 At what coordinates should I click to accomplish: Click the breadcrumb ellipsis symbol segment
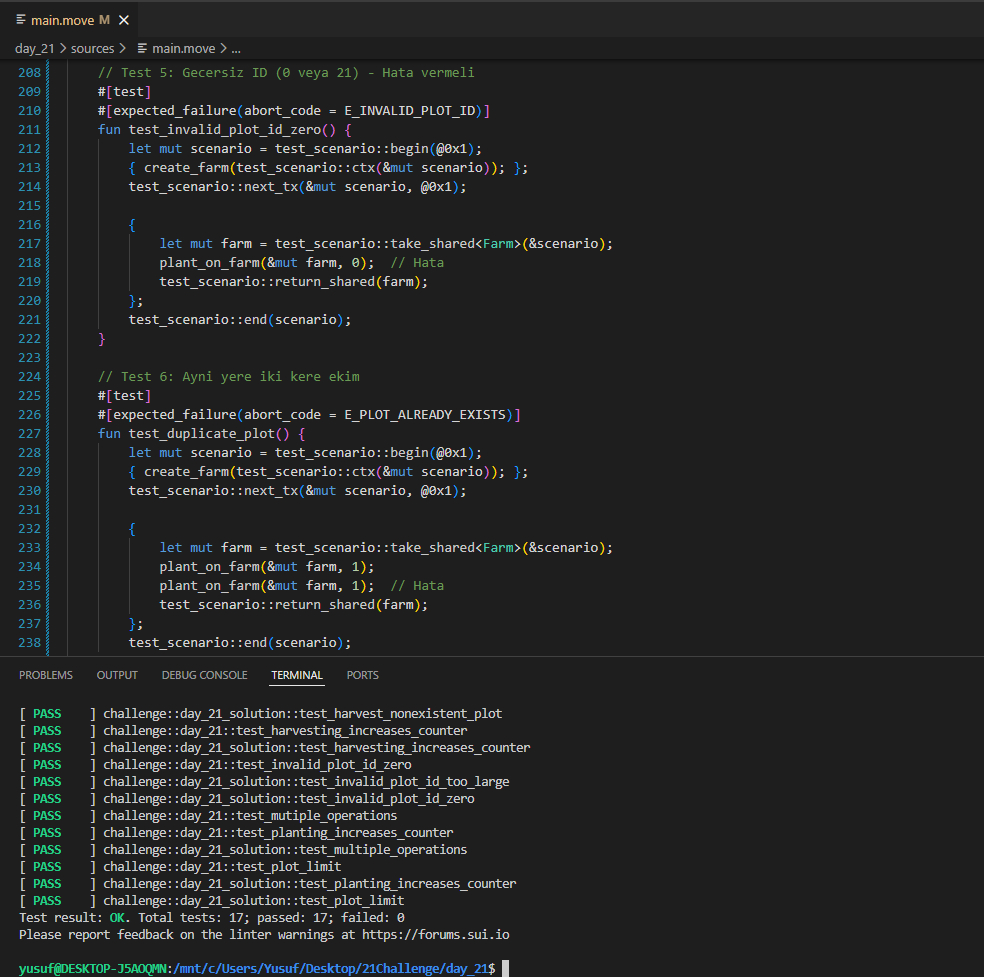[x=236, y=48]
